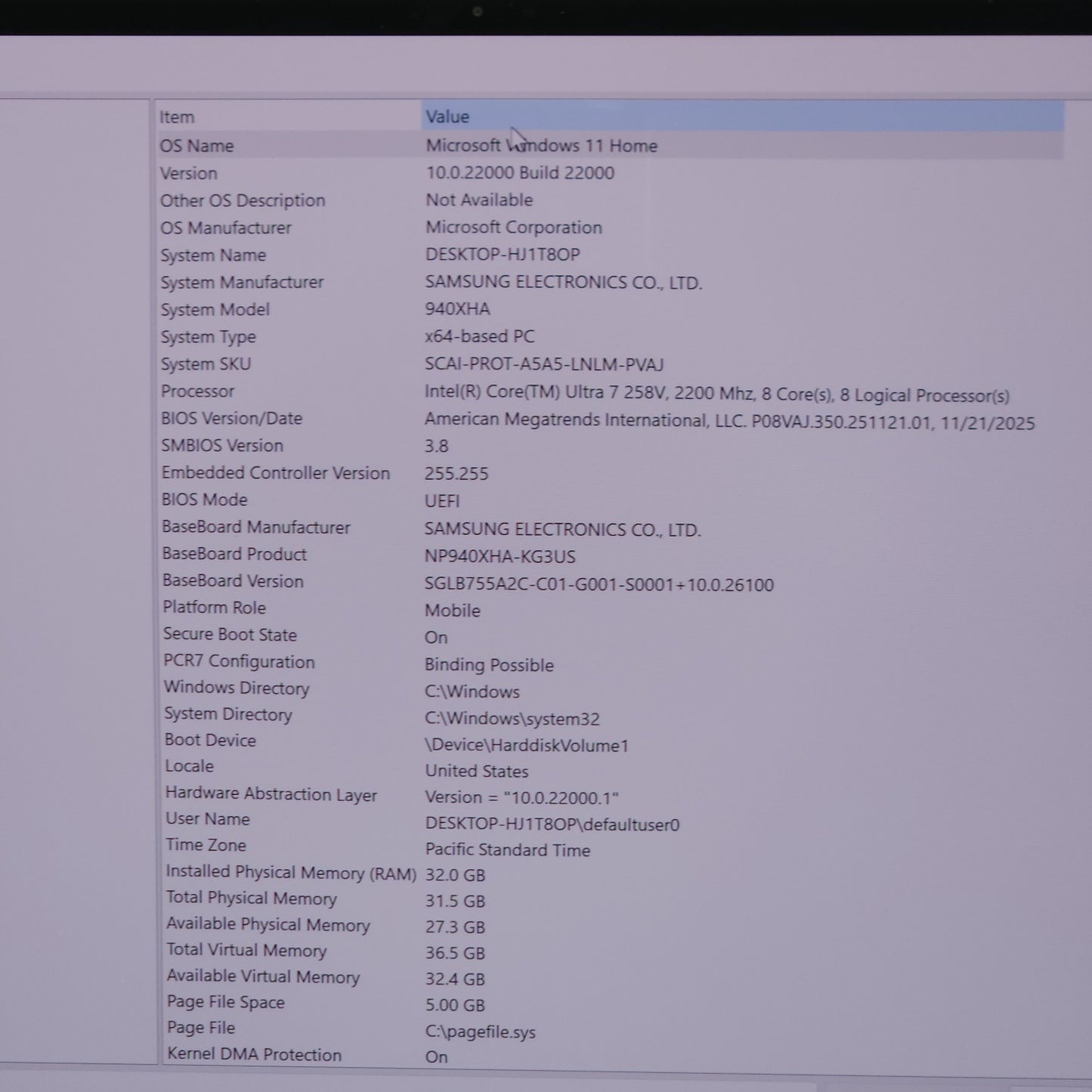Select the Processor row label
The height and width of the screenshot is (1092, 1092).
(197, 391)
